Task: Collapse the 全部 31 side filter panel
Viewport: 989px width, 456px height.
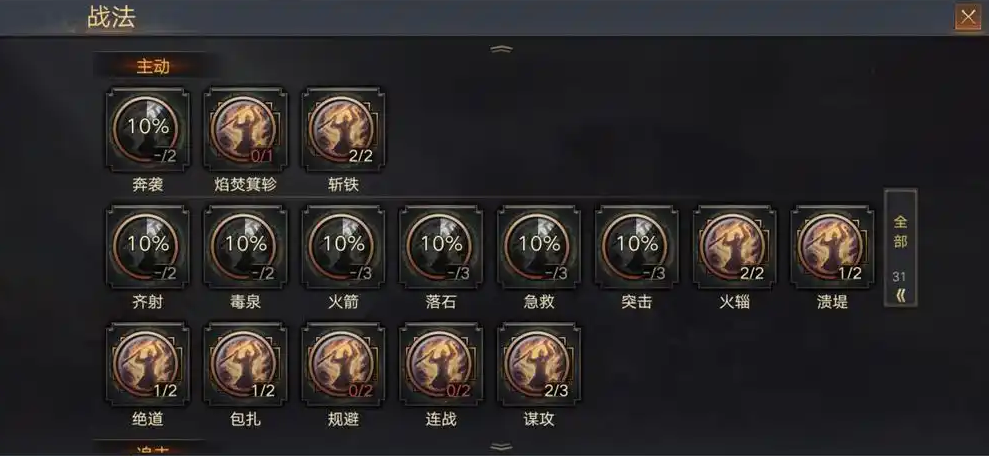Action: point(901,248)
